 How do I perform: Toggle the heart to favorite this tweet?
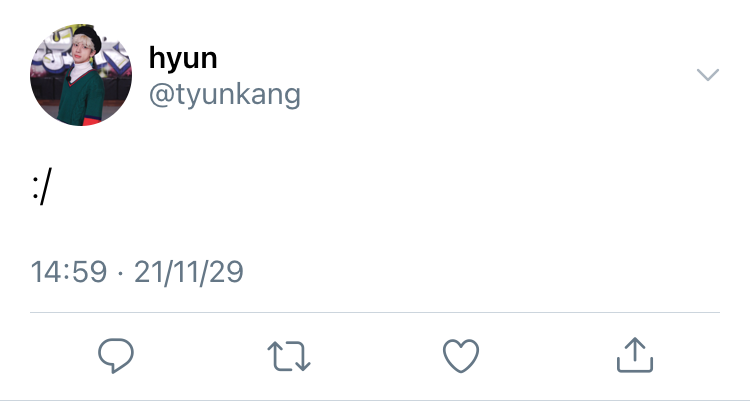tap(461, 356)
